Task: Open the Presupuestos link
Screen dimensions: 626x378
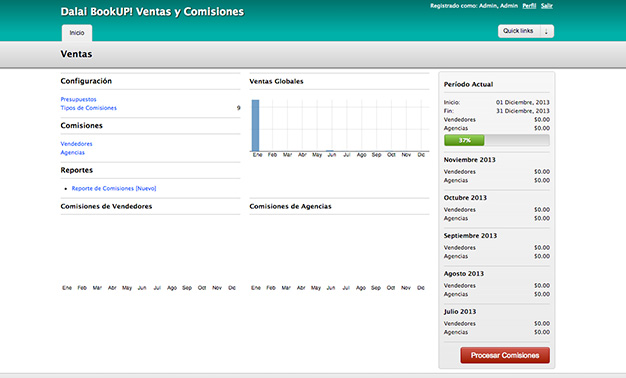Action: coord(78,99)
